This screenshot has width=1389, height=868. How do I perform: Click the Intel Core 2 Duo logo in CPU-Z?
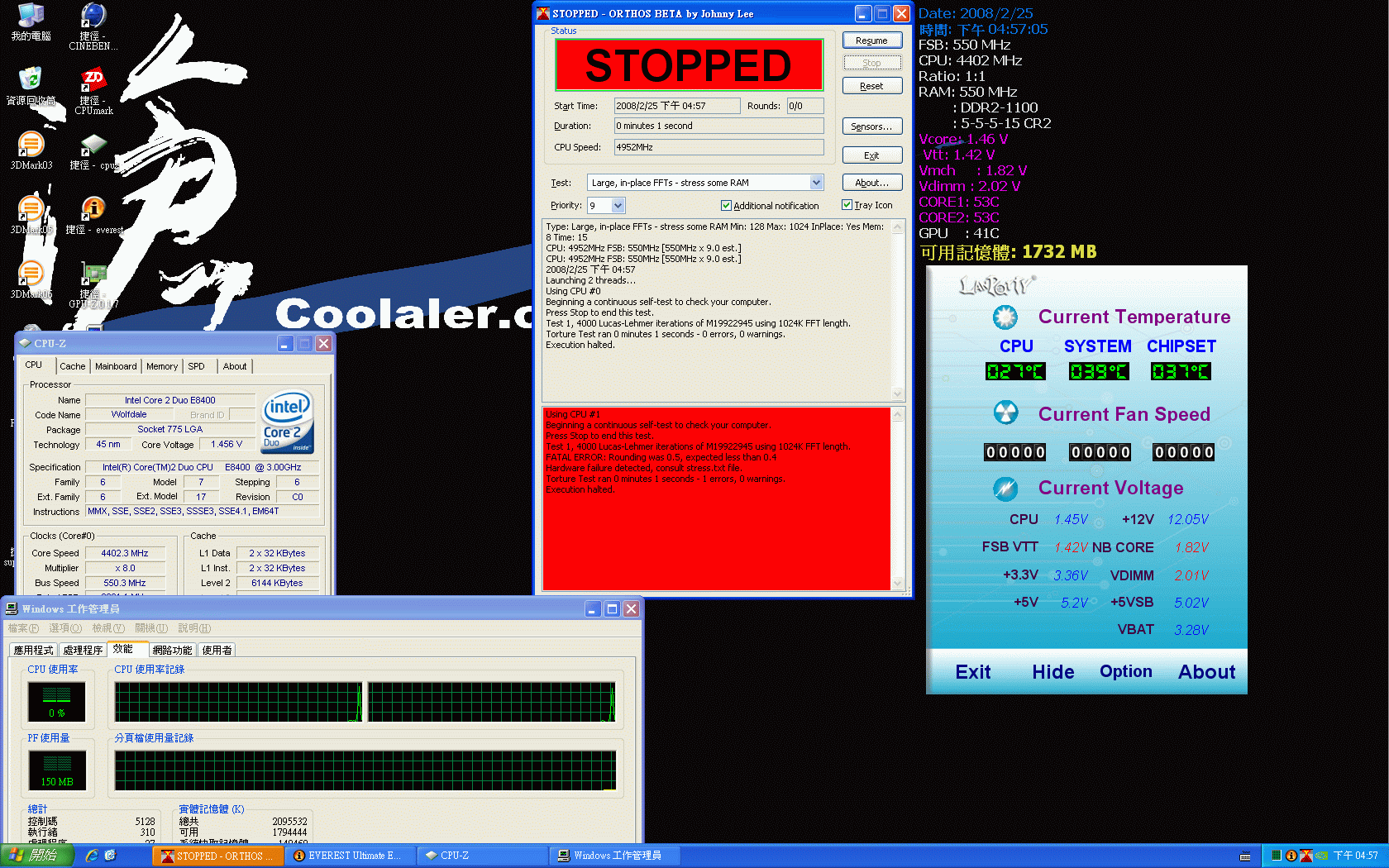(x=288, y=422)
